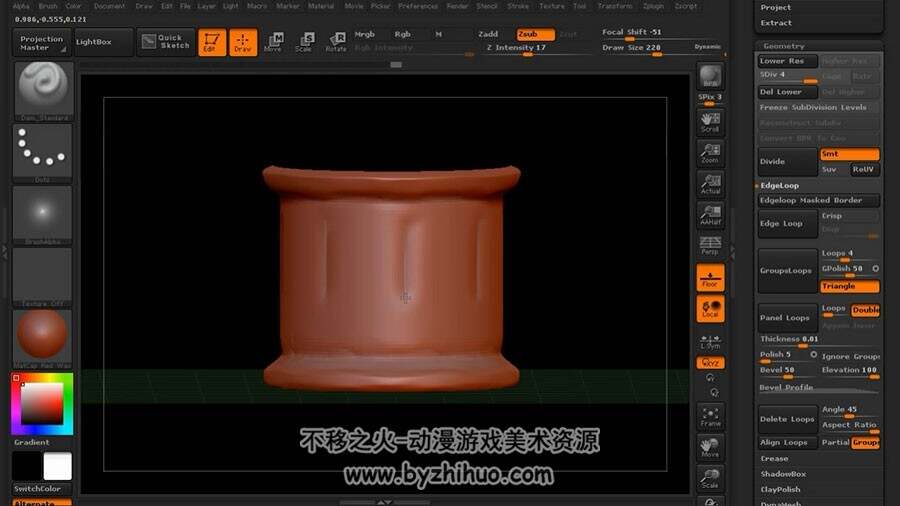The width and height of the screenshot is (900, 506).
Task: Adjust the SDiv subdivision level slider
Action: tap(787, 76)
